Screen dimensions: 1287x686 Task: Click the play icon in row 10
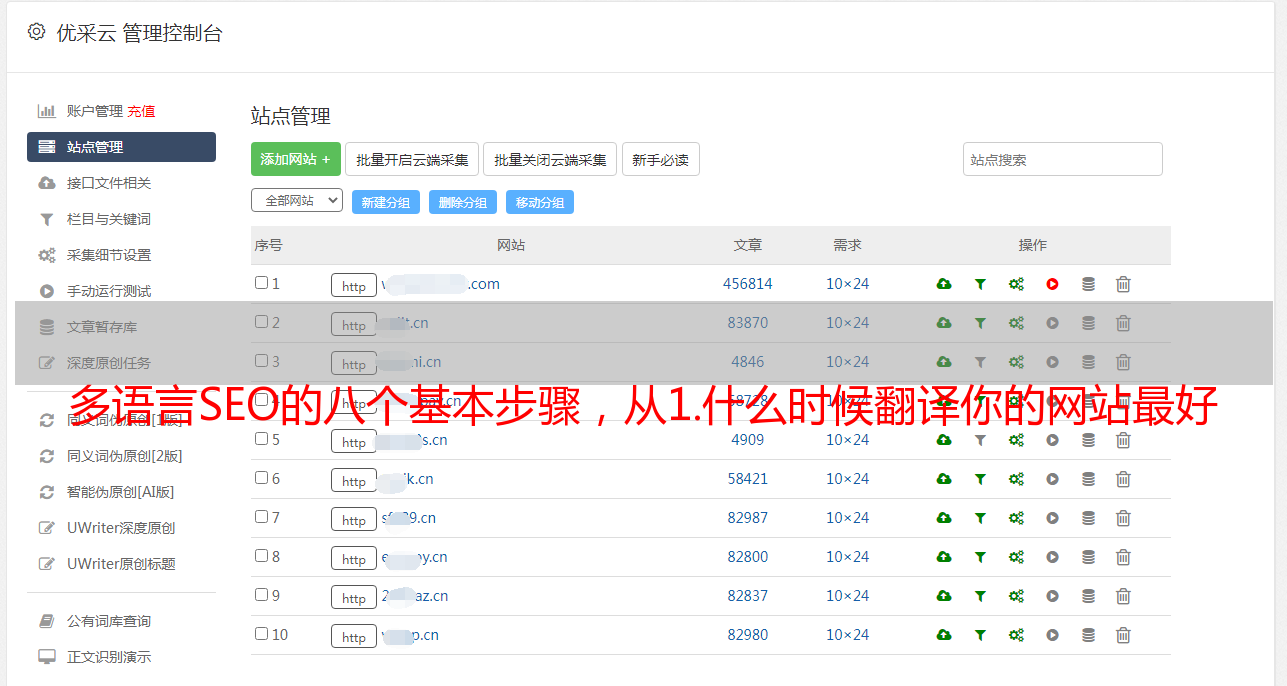click(1052, 635)
